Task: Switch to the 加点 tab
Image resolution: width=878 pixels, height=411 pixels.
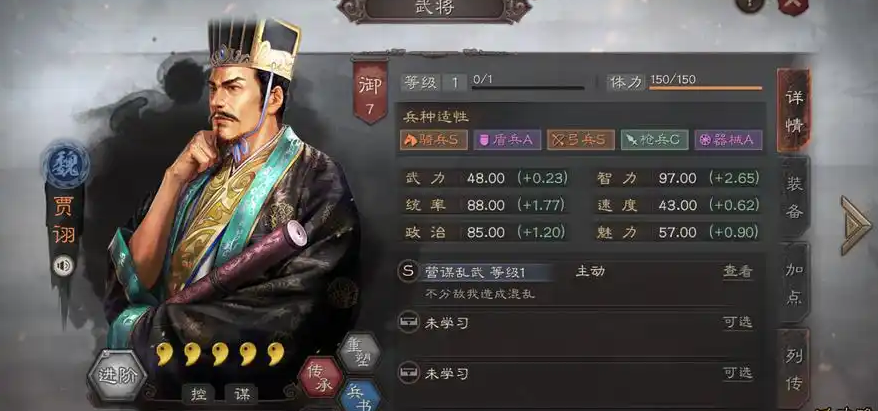Action: 794,283
